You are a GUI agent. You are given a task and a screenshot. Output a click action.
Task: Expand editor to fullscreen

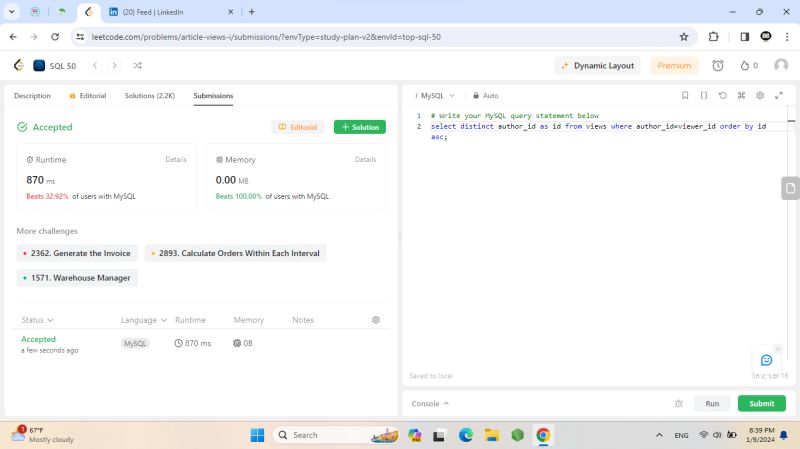click(779, 95)
